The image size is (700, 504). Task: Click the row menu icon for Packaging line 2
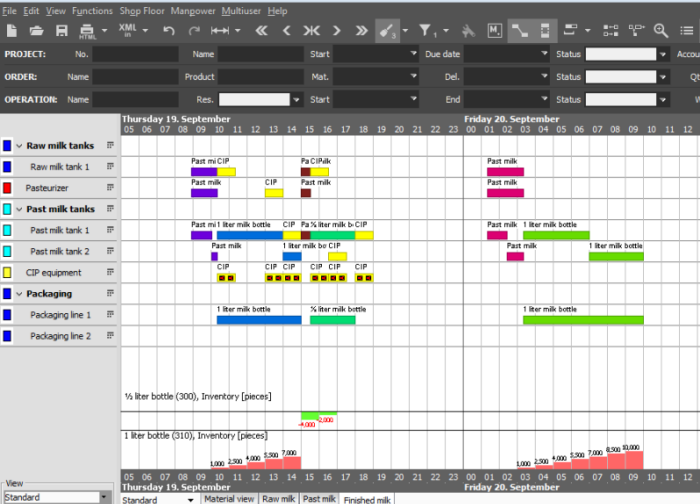click(x=110, y=335)
